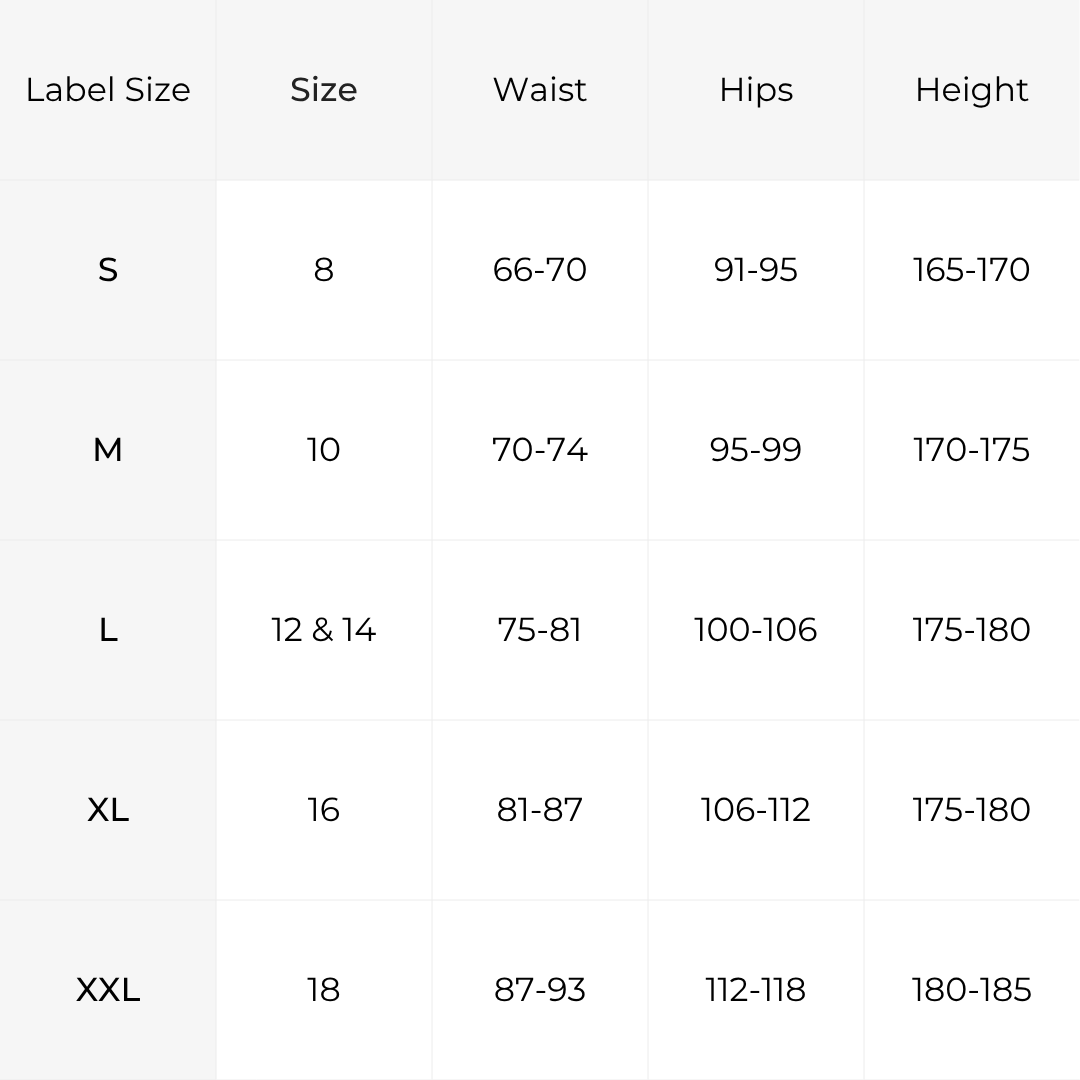This screenshot has height=1080, width=1080.
Task: Choose the XL label size cell
Action: 108,810
